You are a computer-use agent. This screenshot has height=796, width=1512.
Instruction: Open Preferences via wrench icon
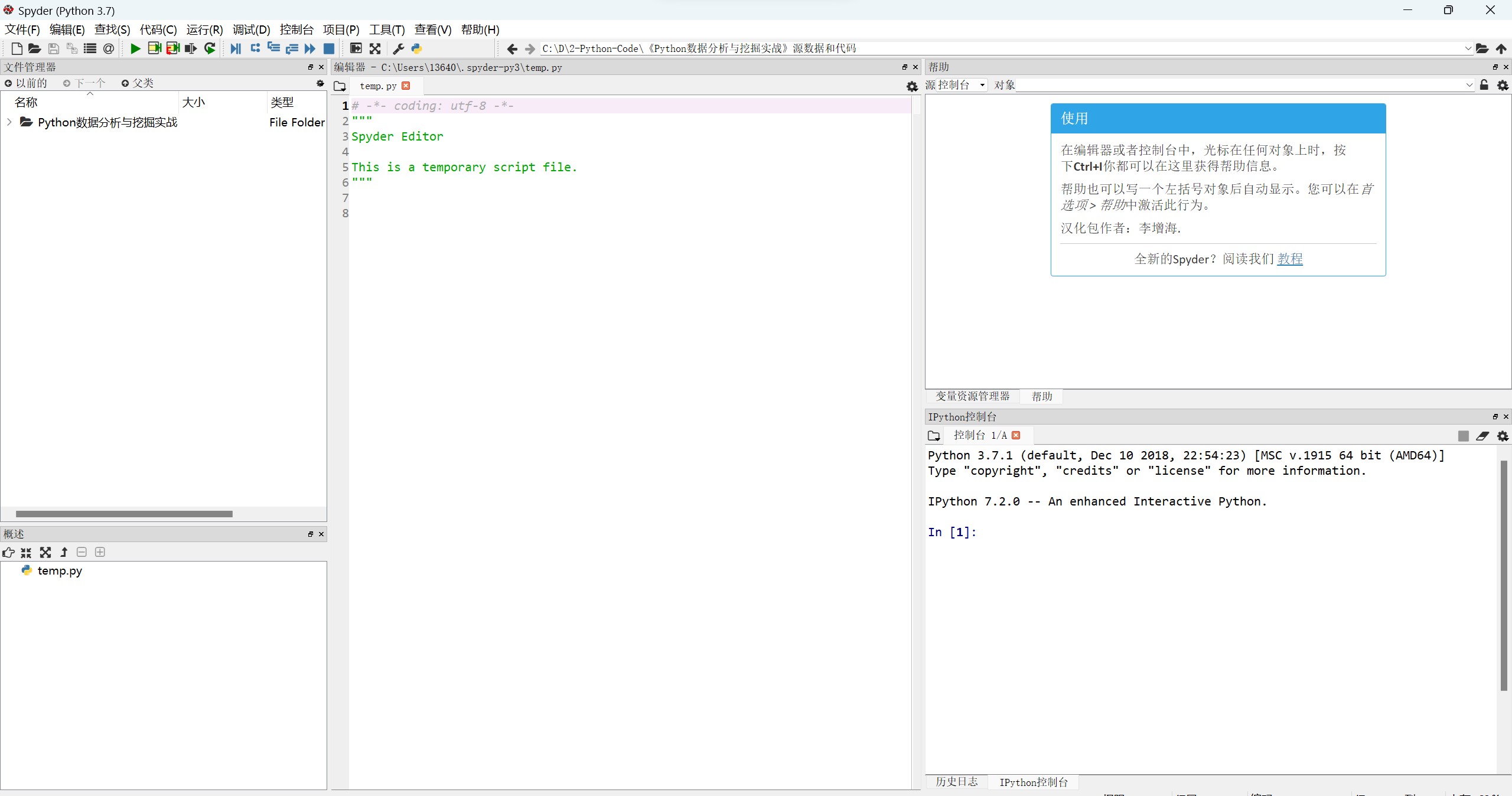[x=399, y=48]
